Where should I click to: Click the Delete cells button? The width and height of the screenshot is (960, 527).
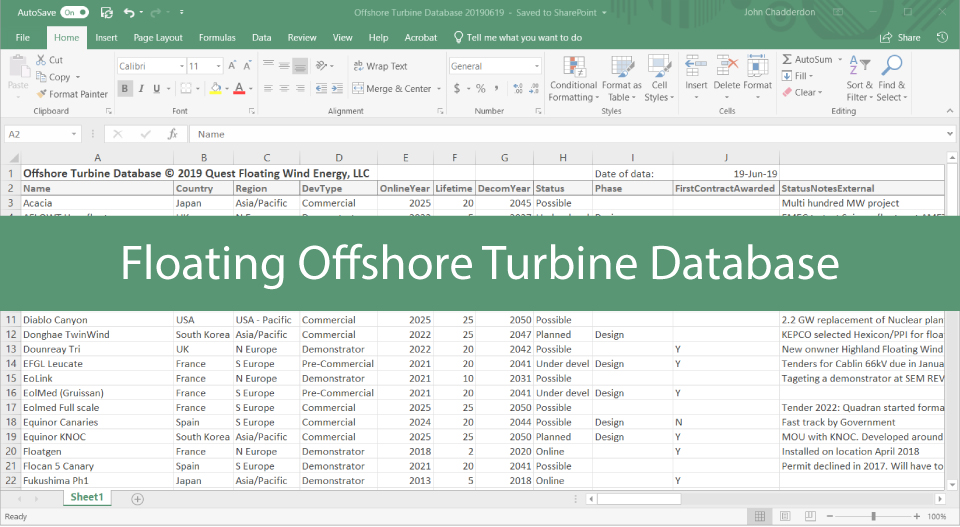[727, 78]
